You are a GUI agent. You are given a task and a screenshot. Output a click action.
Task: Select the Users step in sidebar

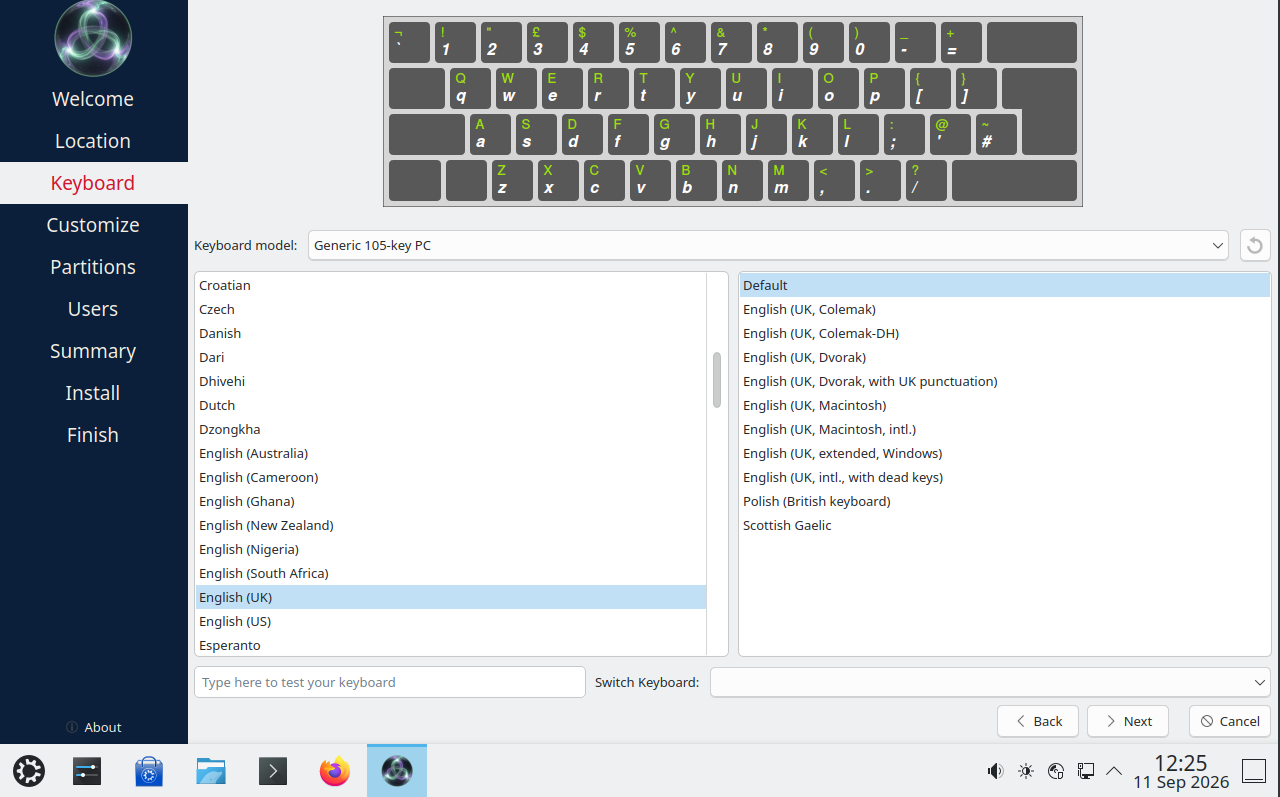[93, 309]
